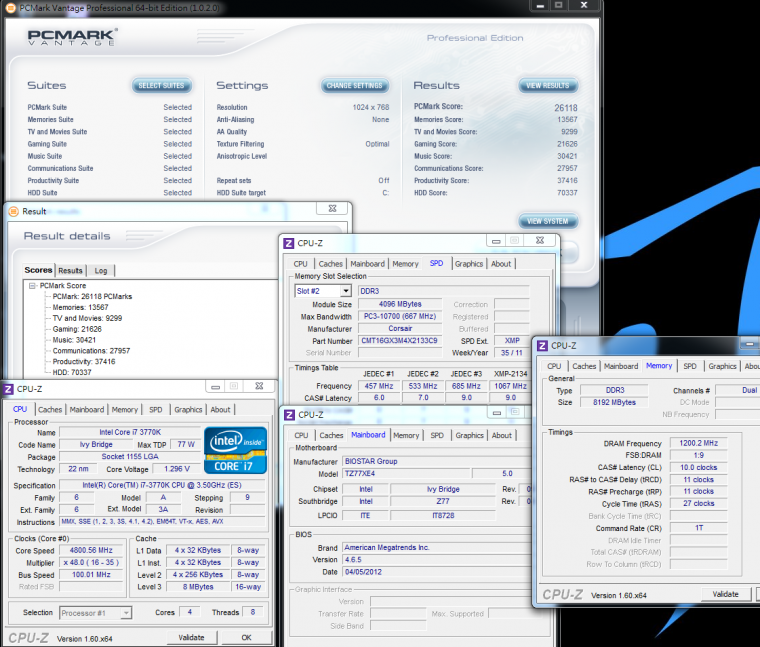Screen dimensions: 760x647
Task: Click the PCMark Vantage title bar icon
Action: [x=9, y=7]
